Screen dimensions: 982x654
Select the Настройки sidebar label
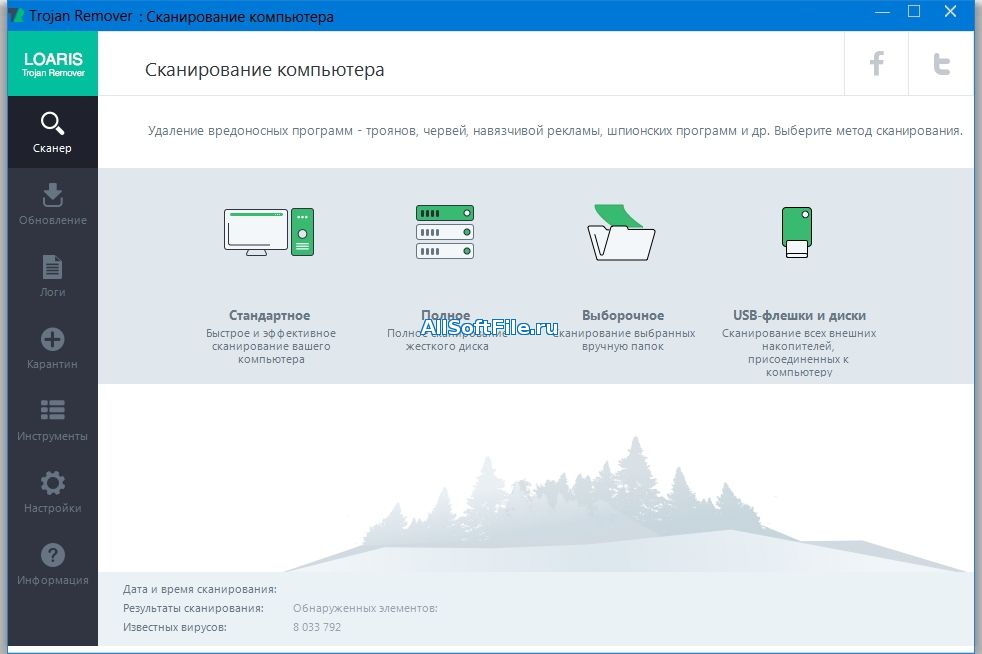pos(53,508)
